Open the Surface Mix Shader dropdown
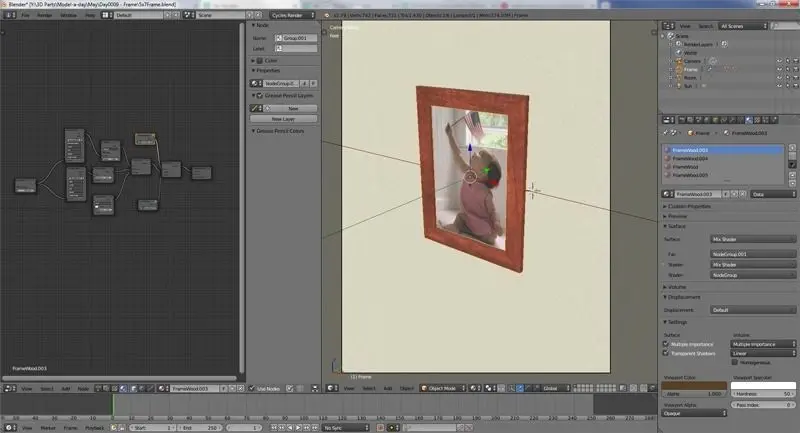This screenshot has width=800, height=433. (x=753, y=239)
